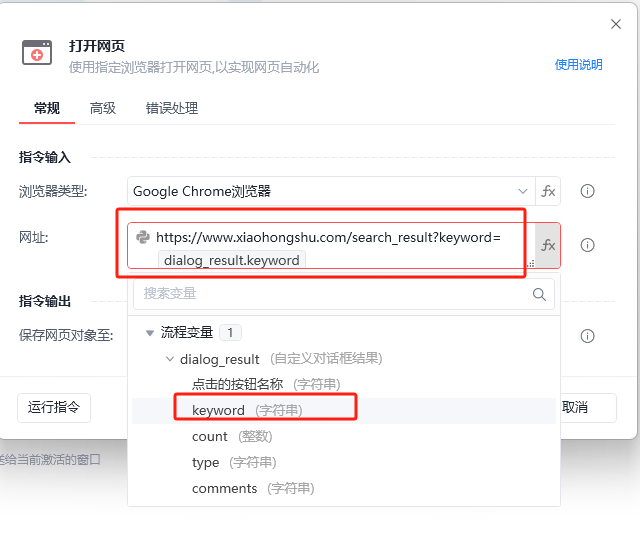Viewport: 640px width, 535px height.
Task: Click the info icon for 网址
Action: pos(587,245)
